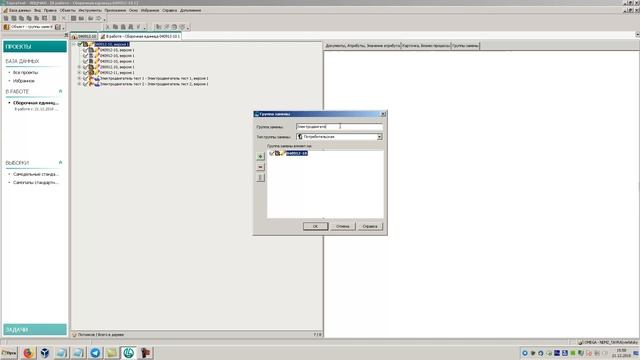Toggle checkbox of Электродвигатель тест 2 row

(85, 84)
